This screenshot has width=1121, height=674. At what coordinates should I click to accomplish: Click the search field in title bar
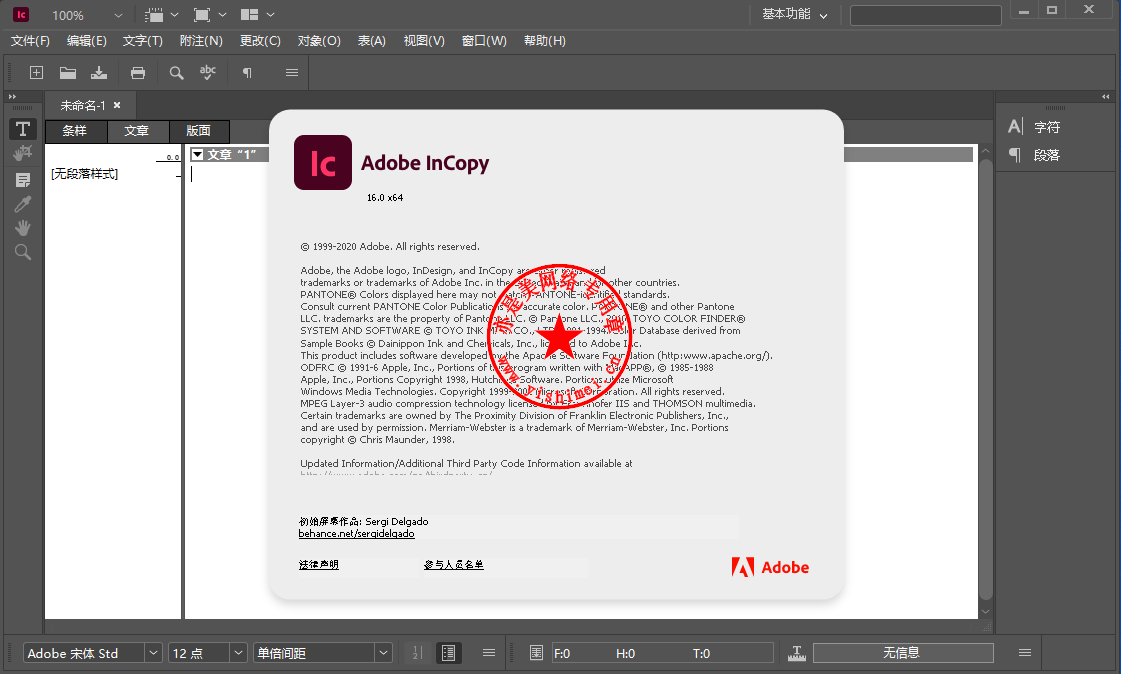(x=925, y=15)
